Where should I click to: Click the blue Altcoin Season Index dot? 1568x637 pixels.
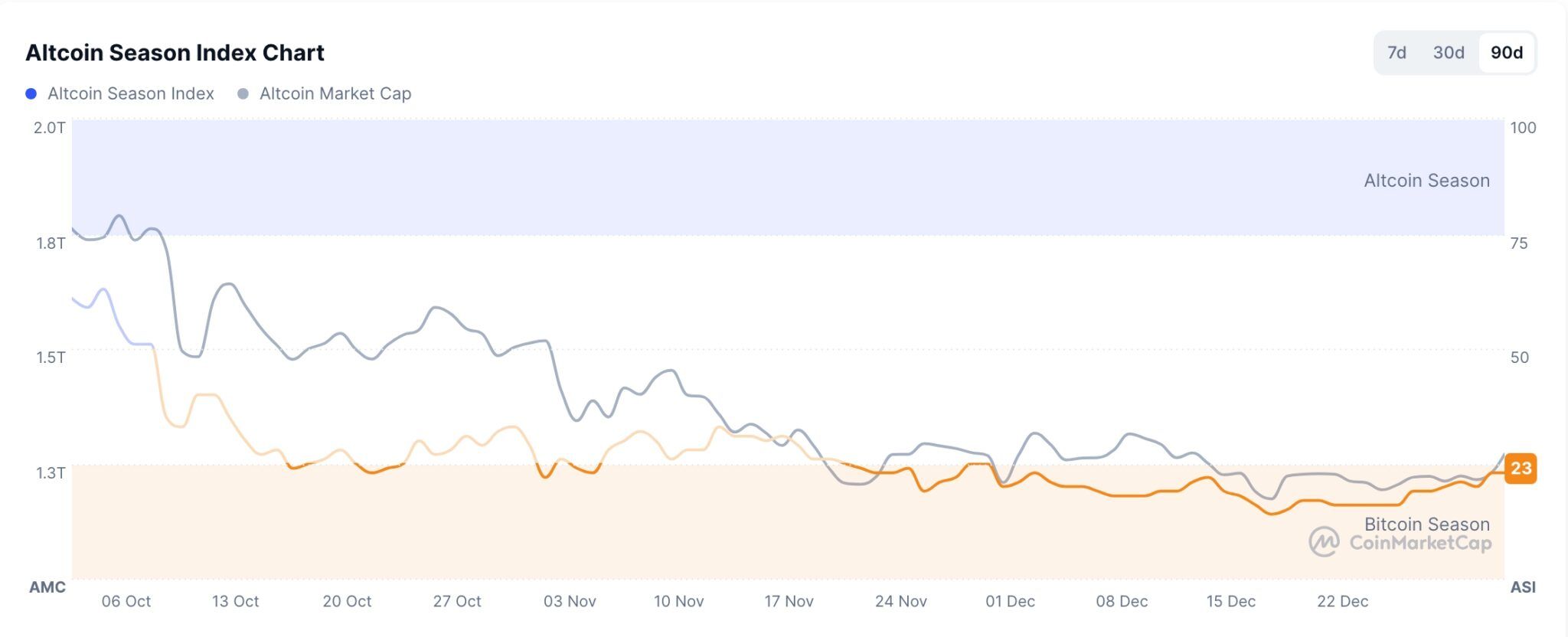[x=31, y=93]
